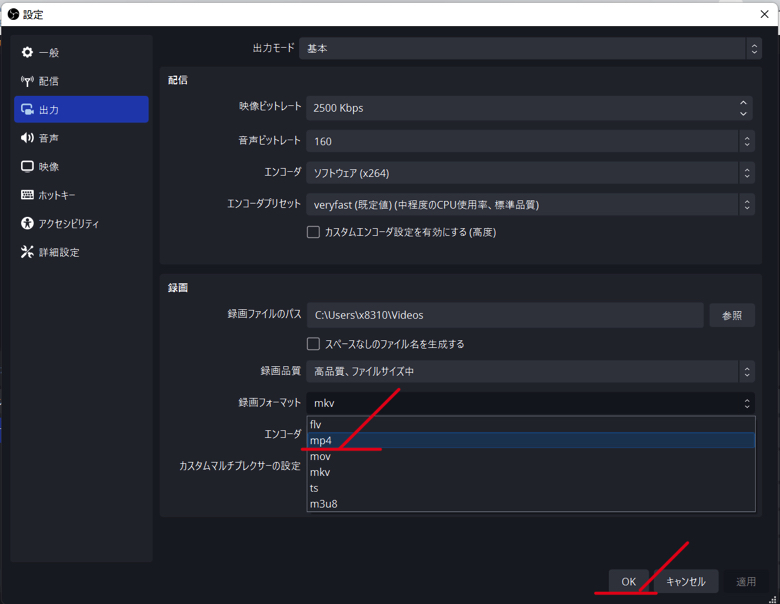Click the gear icon for 一般 settings
Screen dimensions: 780x604
27,52
